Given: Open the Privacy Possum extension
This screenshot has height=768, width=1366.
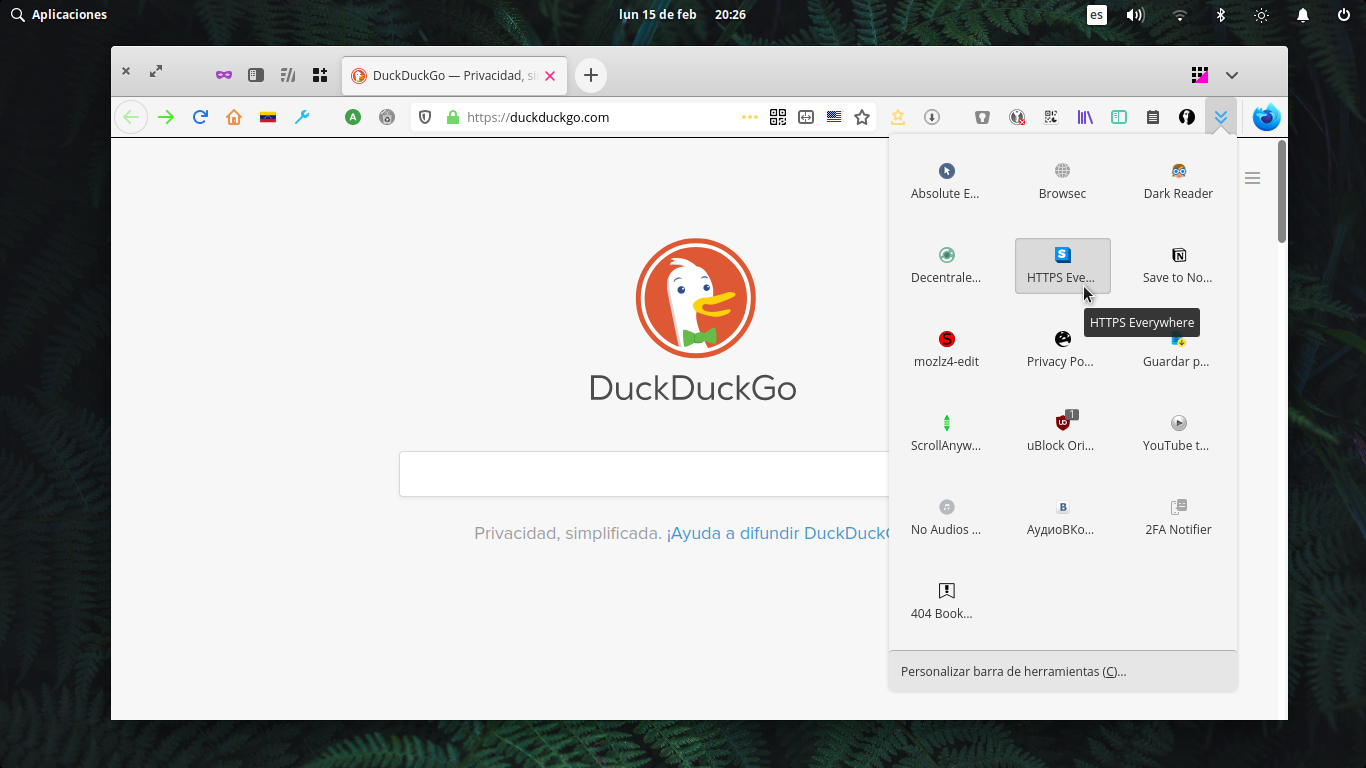Looking at the screenshot, I should pyautogui.click(x=1062, y=350).
